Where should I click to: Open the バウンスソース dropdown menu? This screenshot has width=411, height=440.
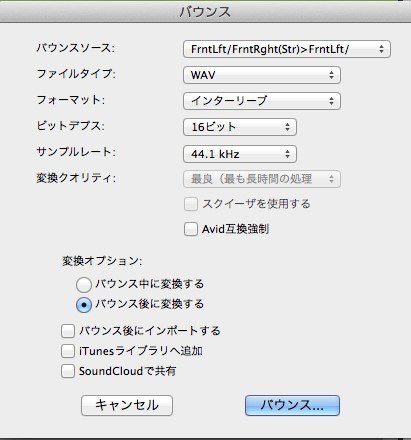(x=287, y=49)
